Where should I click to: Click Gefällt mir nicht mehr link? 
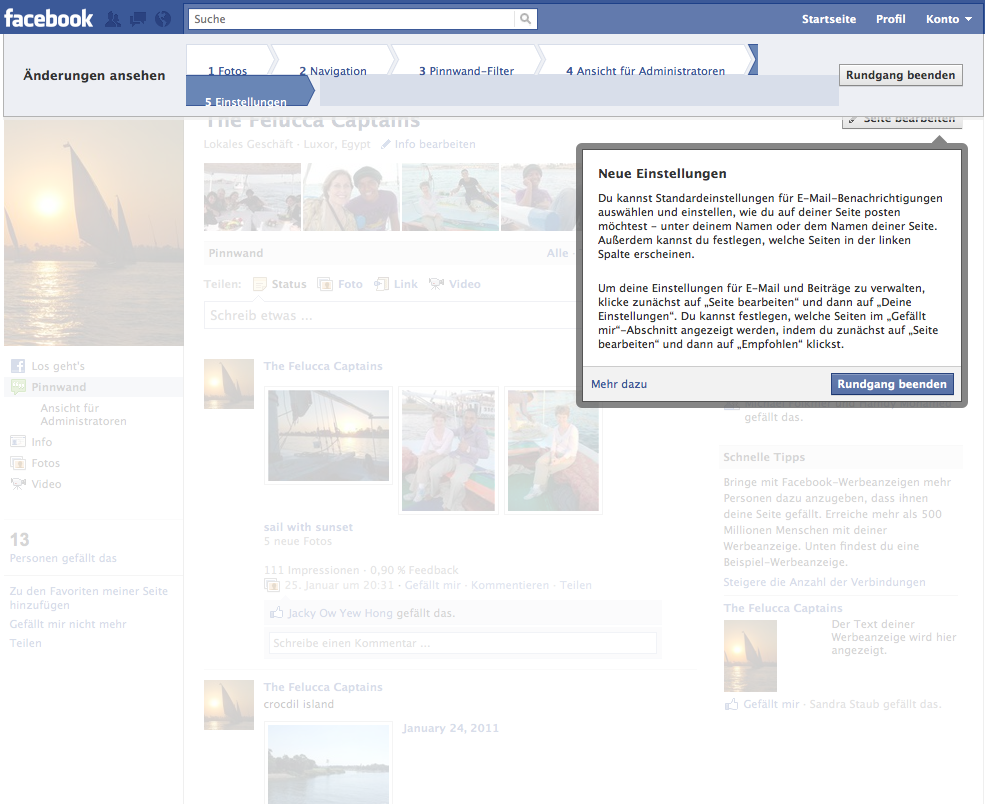[x=68, y=624]
